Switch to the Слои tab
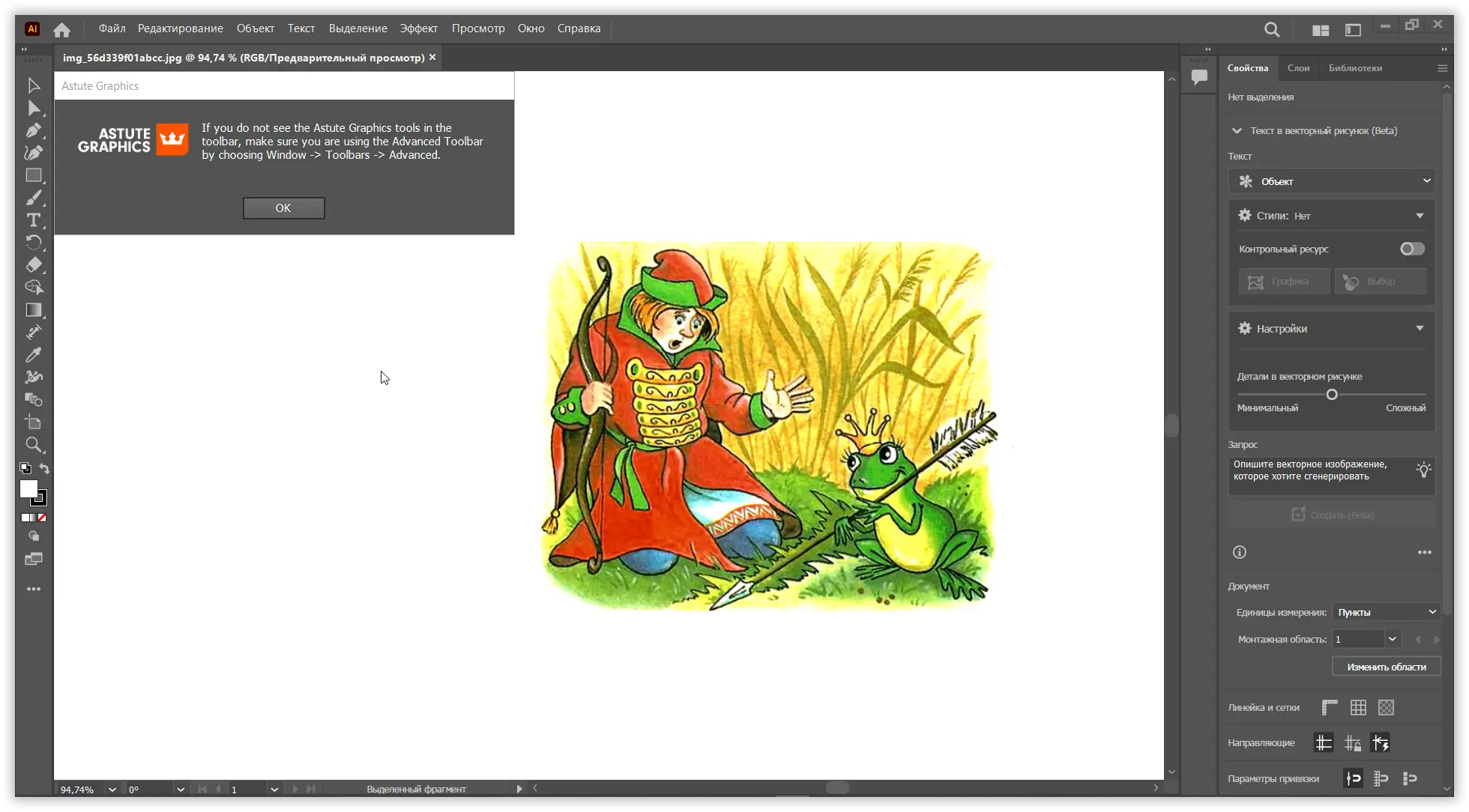The image size is (1469, 812). [x=1298, y=68]
